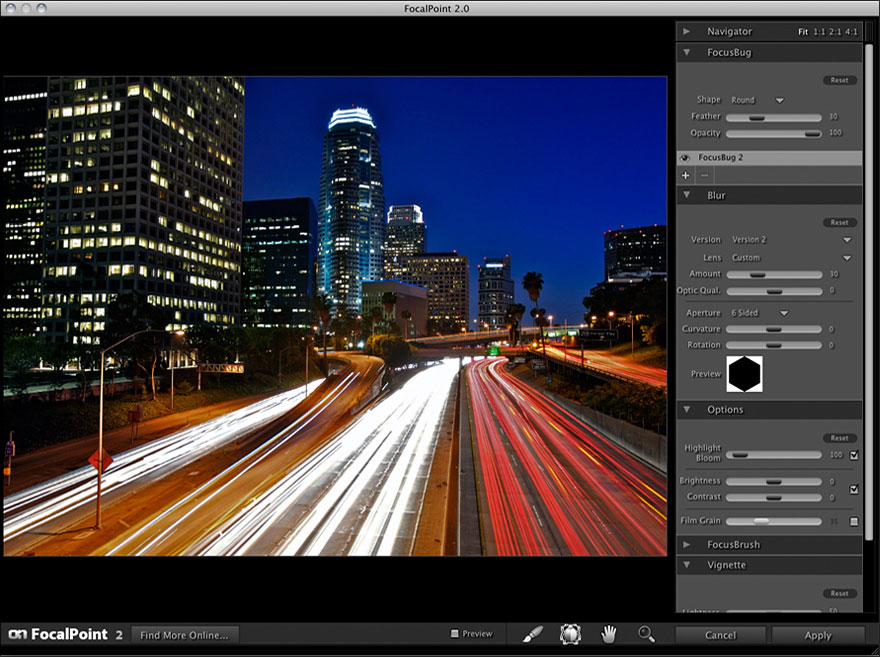Set navigator zoom to 2:1
The width and height of the screenshot is (880, 657).
pyautogui.click(x=835, y=32)
